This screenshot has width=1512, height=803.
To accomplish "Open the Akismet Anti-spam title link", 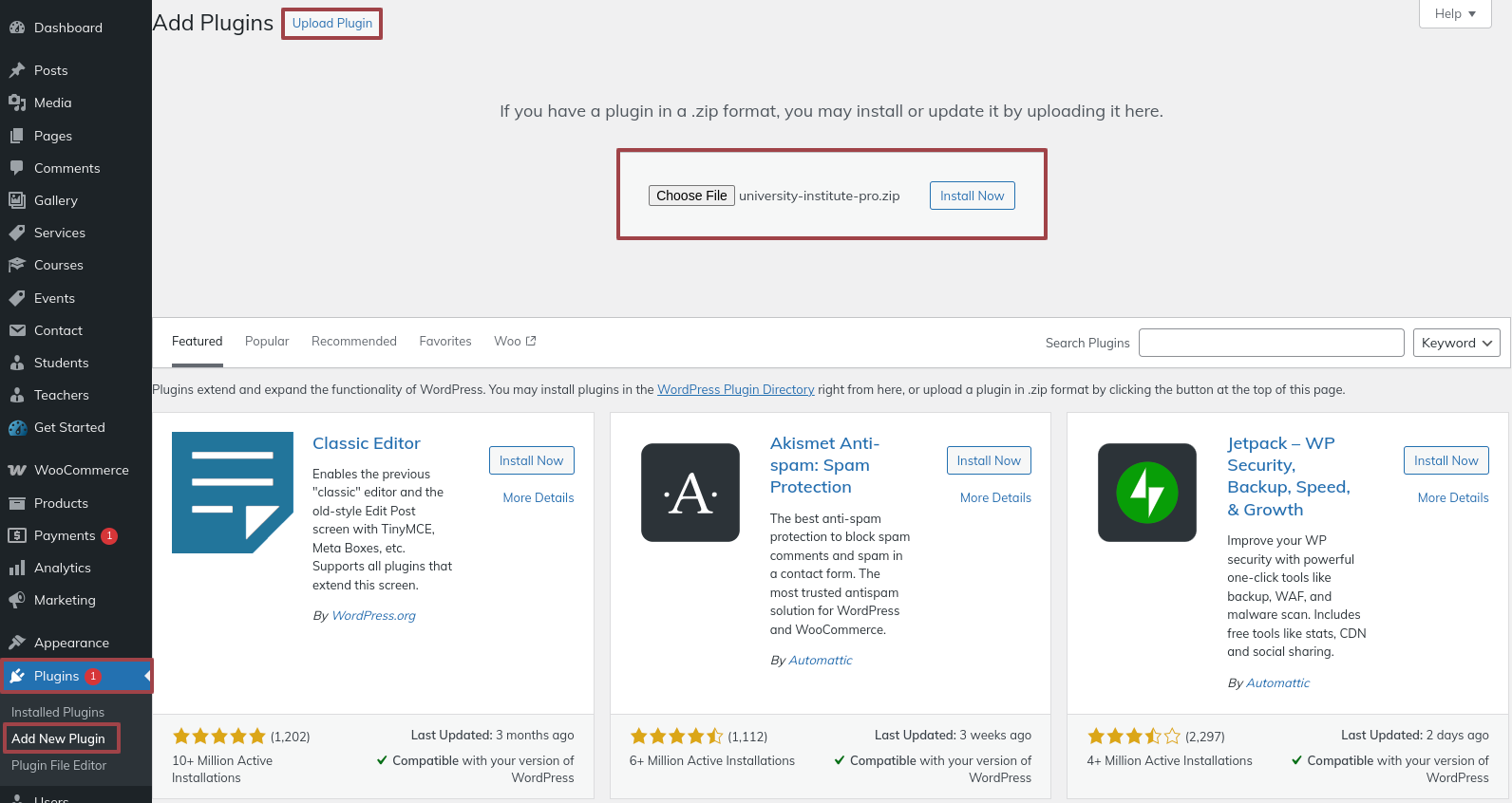I will click(x=824, y=465).
